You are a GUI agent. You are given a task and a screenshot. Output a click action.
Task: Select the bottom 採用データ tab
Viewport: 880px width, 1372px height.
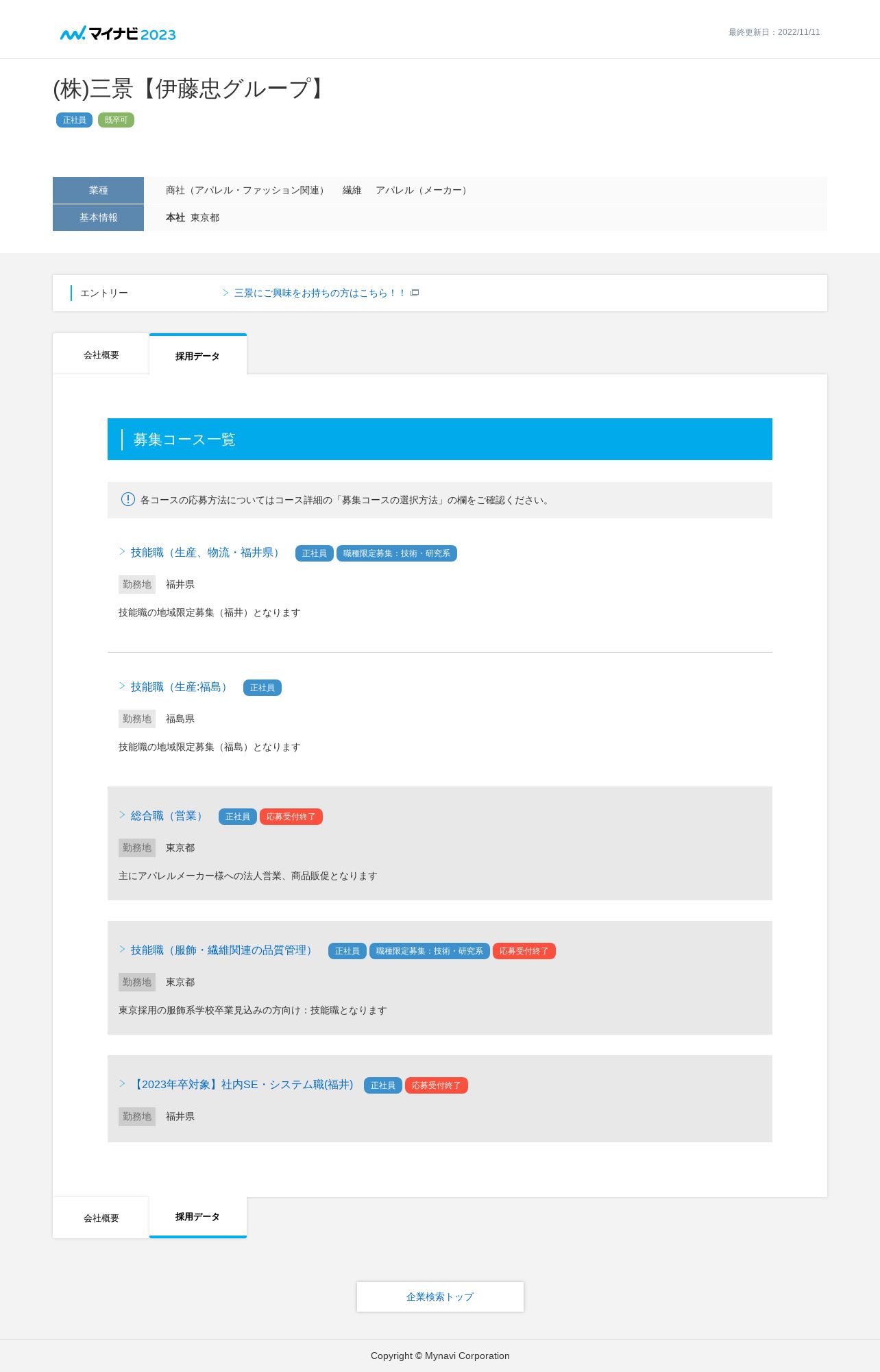tap(197, 1217)
